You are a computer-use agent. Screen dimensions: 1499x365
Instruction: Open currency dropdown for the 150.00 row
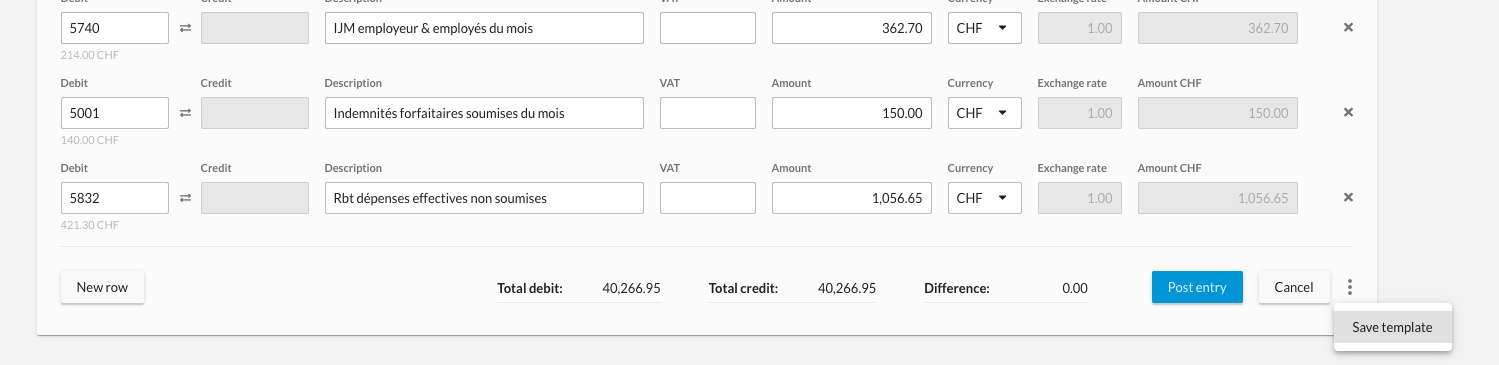(985, 113)
